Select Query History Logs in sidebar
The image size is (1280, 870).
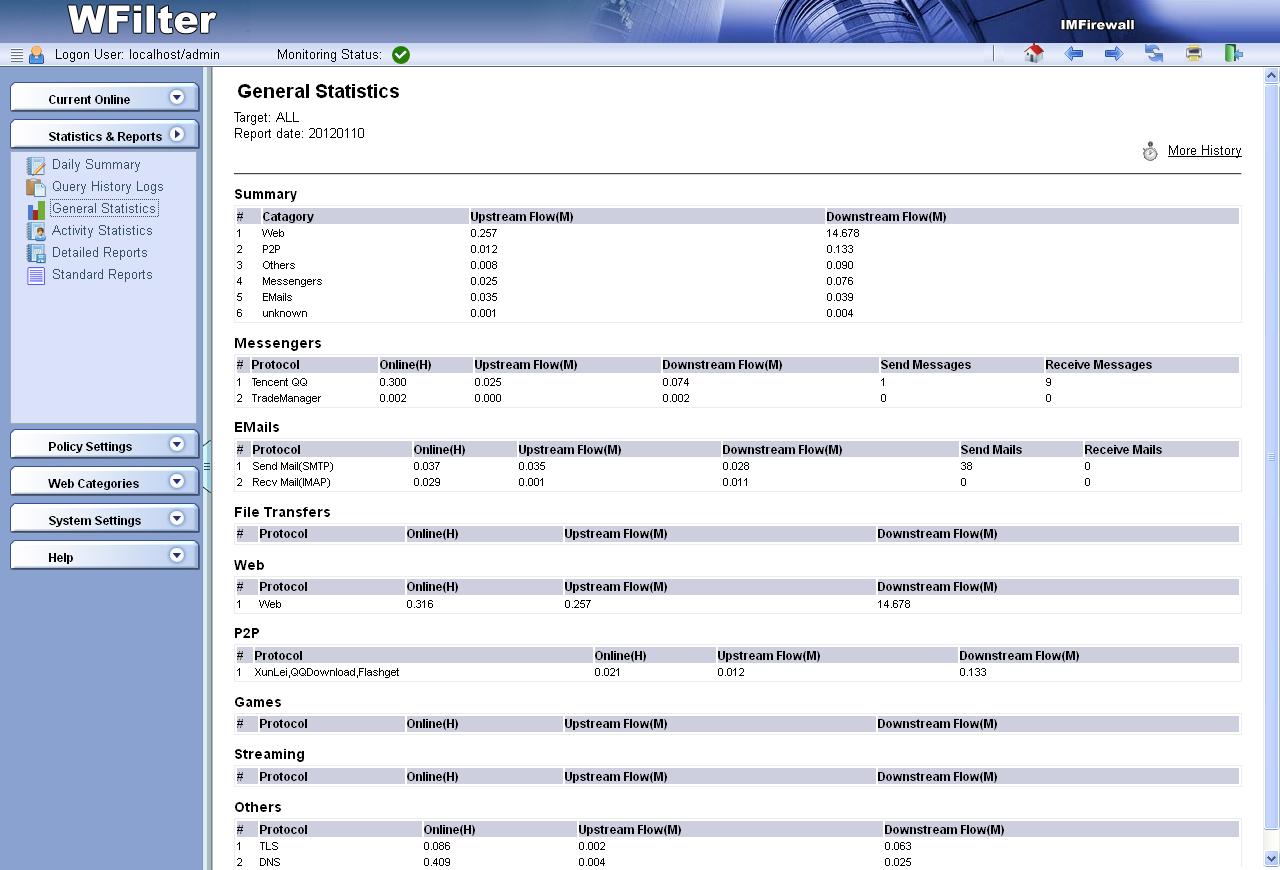point(107,187)
